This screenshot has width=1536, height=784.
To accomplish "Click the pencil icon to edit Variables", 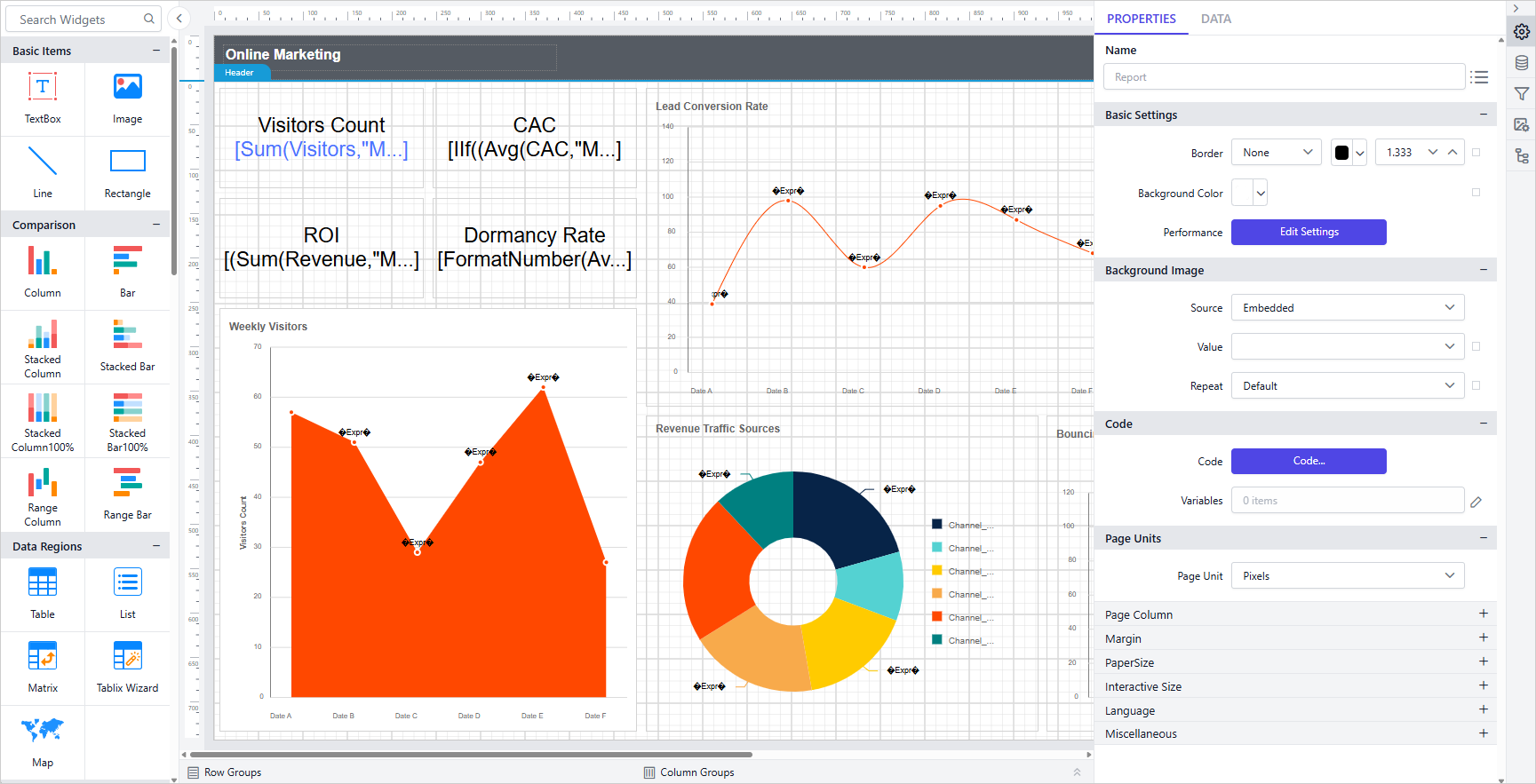I will [1476, 502].
